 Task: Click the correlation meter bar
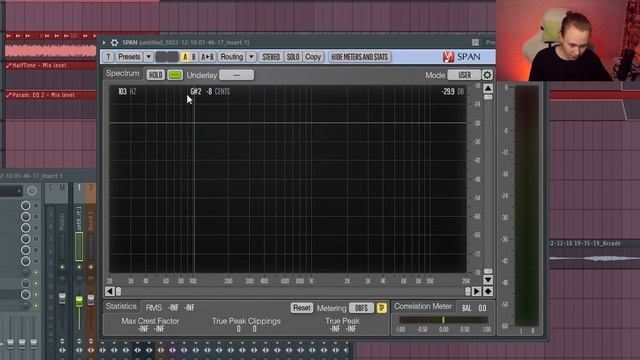(443, 320)
